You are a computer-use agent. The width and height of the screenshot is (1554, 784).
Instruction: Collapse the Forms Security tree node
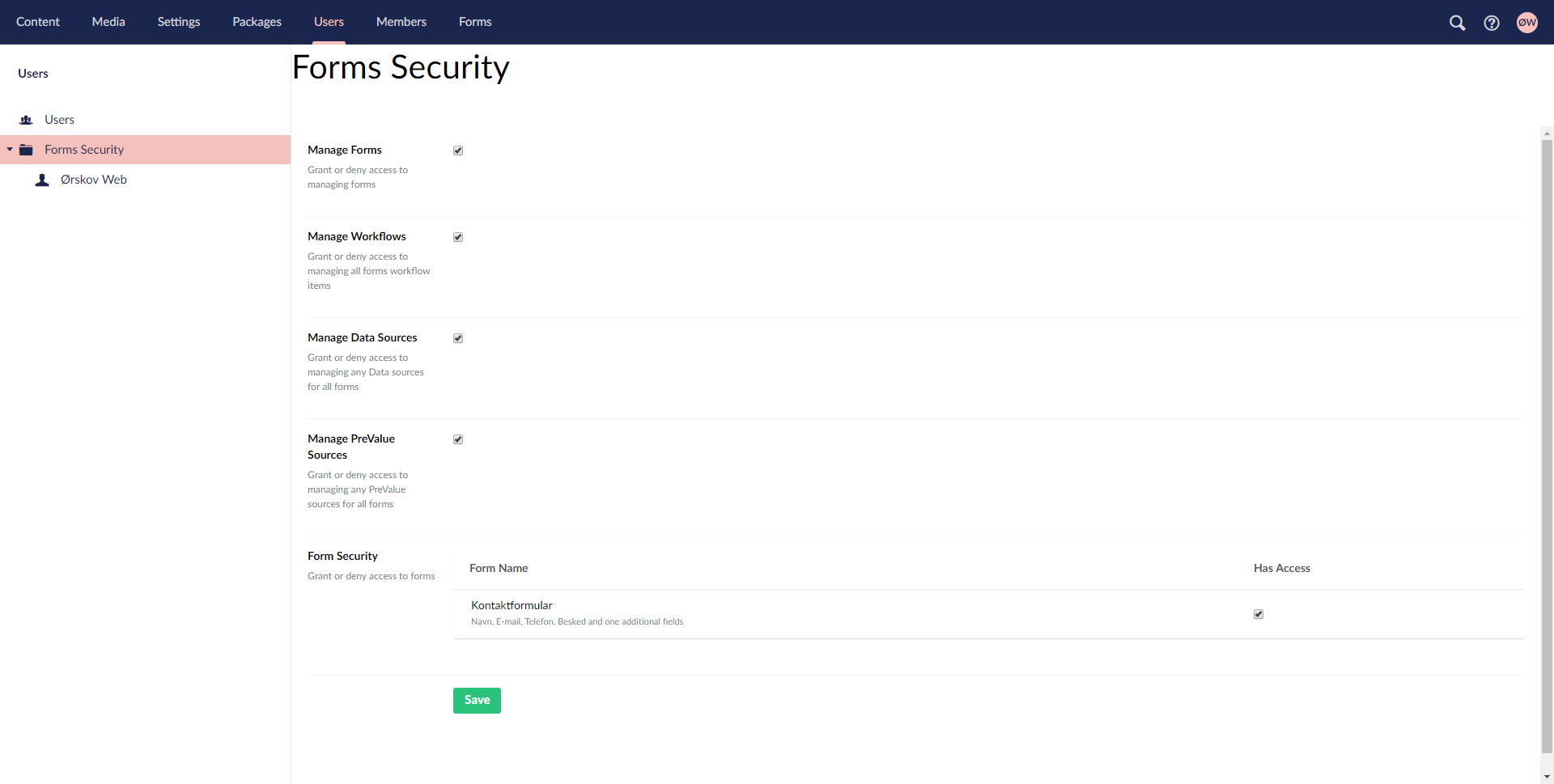[x=10, y=149]
